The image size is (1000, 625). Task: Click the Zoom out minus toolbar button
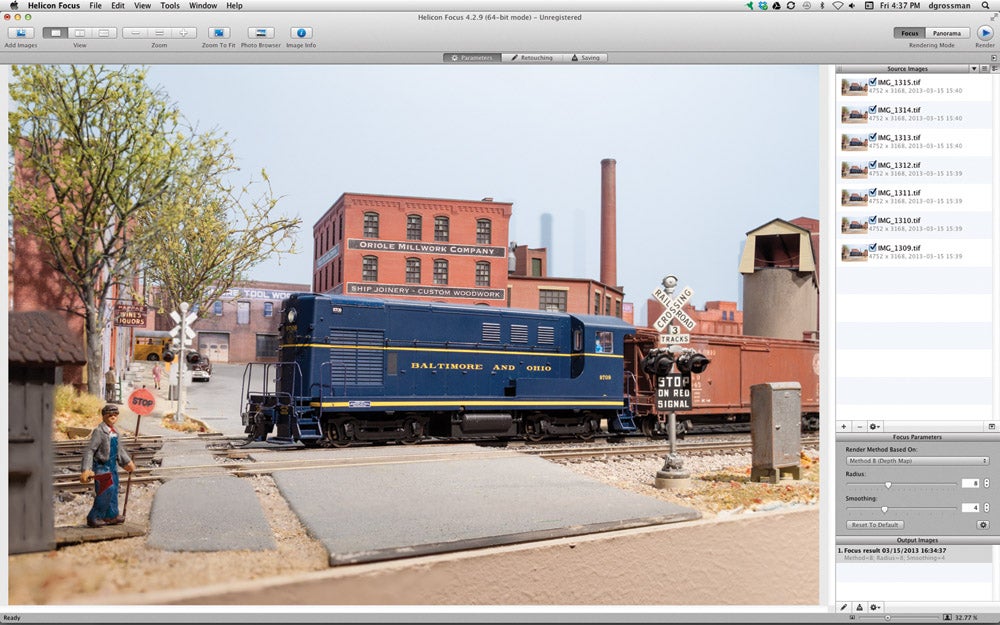point(135,33)
